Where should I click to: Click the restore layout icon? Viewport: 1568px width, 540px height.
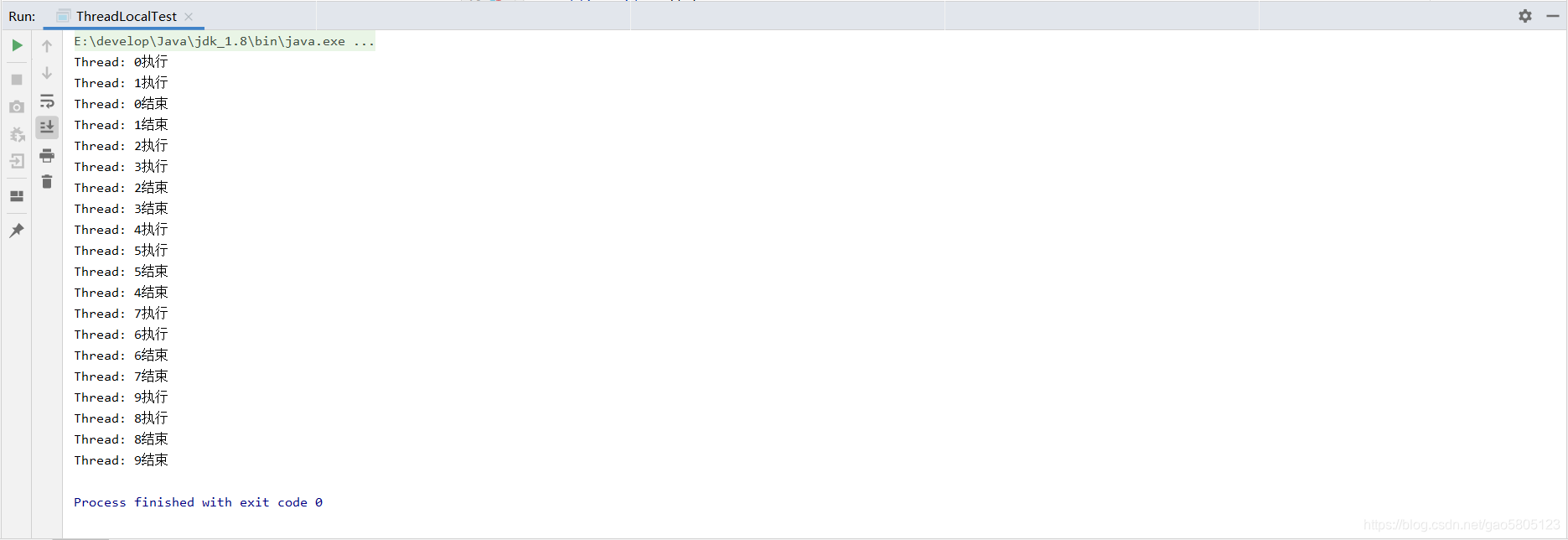[x=17, y=196]
